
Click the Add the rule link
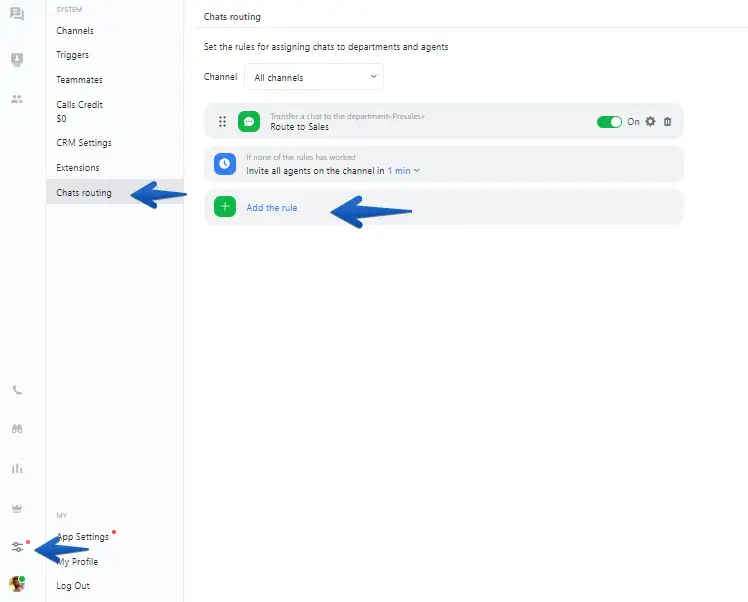point(272,208)
